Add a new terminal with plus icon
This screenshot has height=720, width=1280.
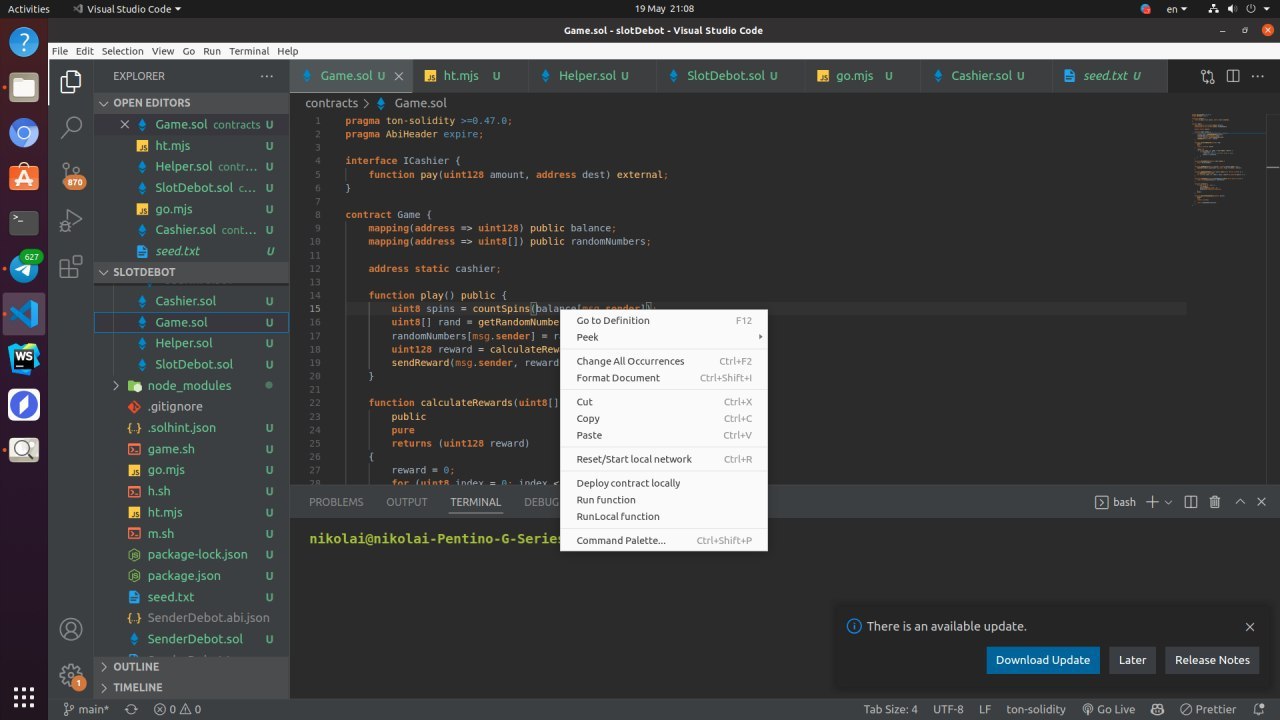[x=1152, y=502]
